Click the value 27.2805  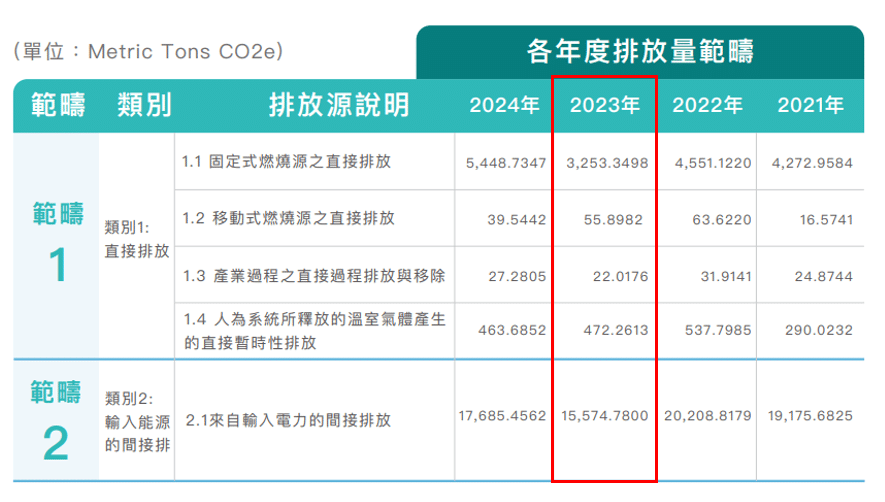tap(517, 276)
